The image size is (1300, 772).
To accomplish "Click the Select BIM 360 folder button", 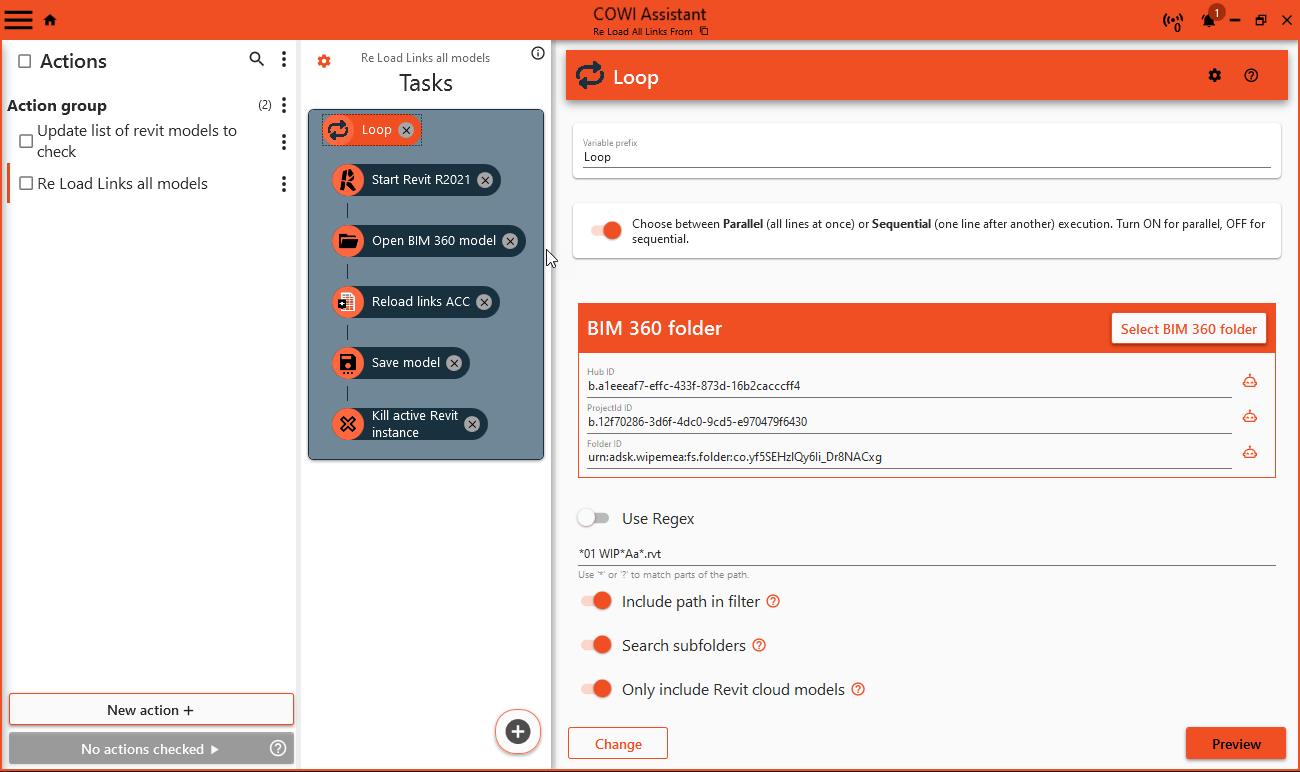I will click(1188, 329).
